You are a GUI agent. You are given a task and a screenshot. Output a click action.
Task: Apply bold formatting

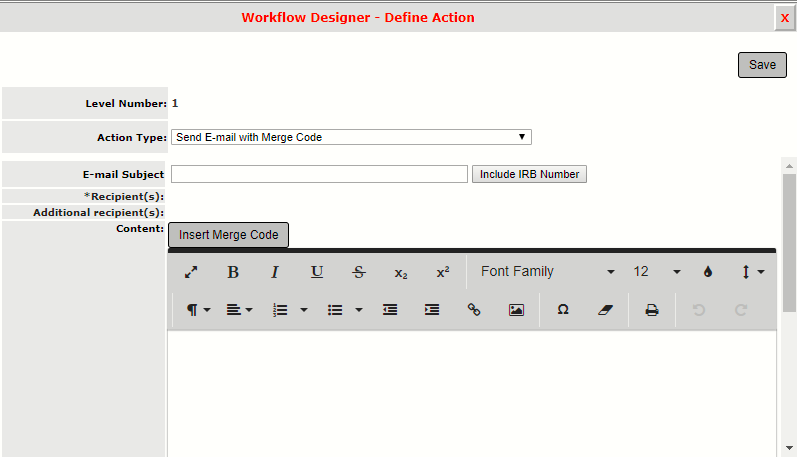[233, 272]
